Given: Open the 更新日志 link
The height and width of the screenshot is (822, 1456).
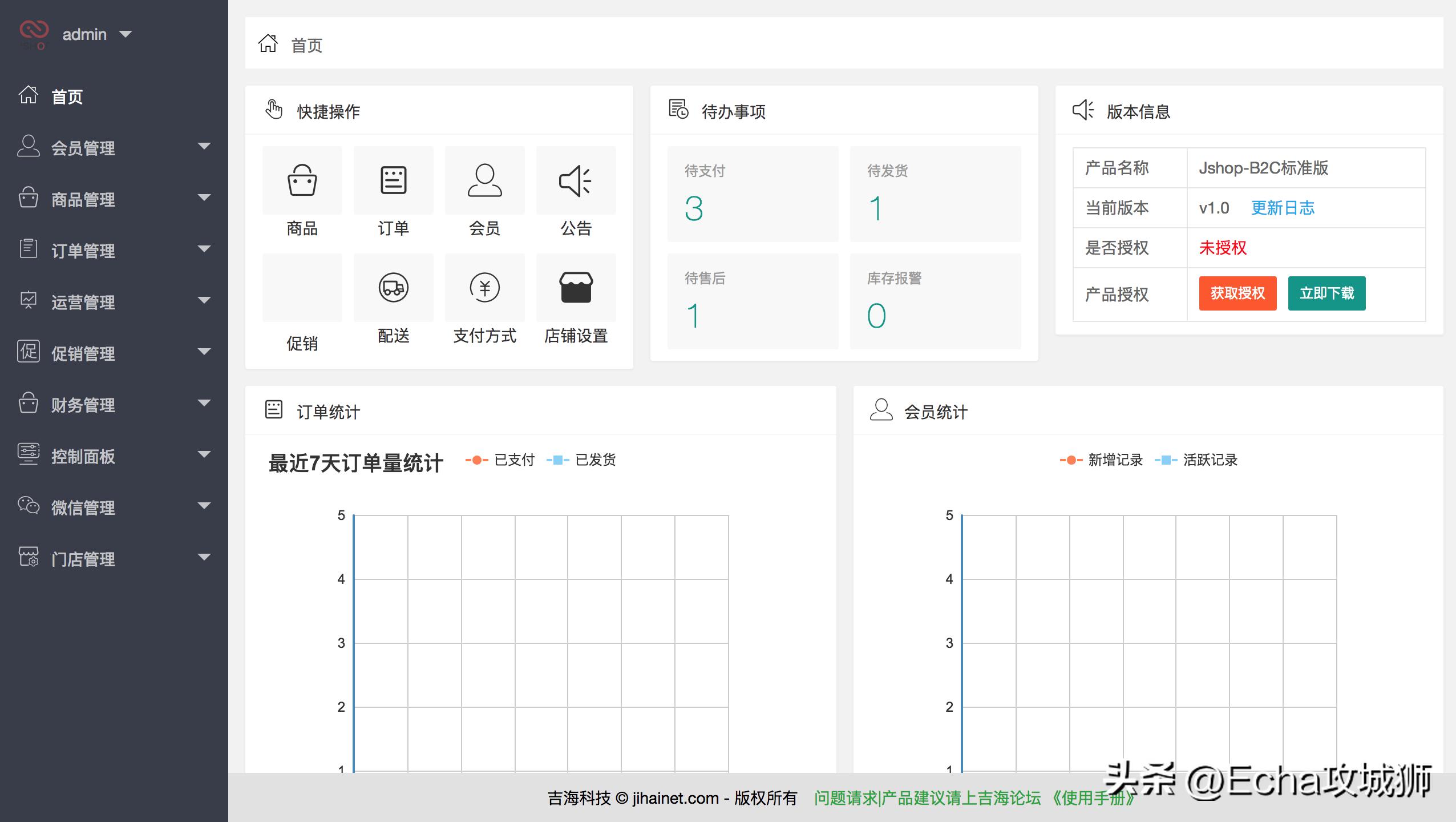Looking at the screenshot, I should point(1283,207).
